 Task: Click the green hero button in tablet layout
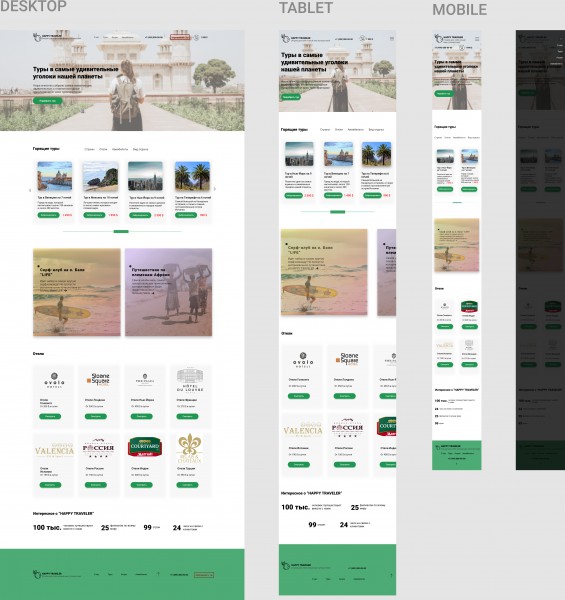point(291,97)
